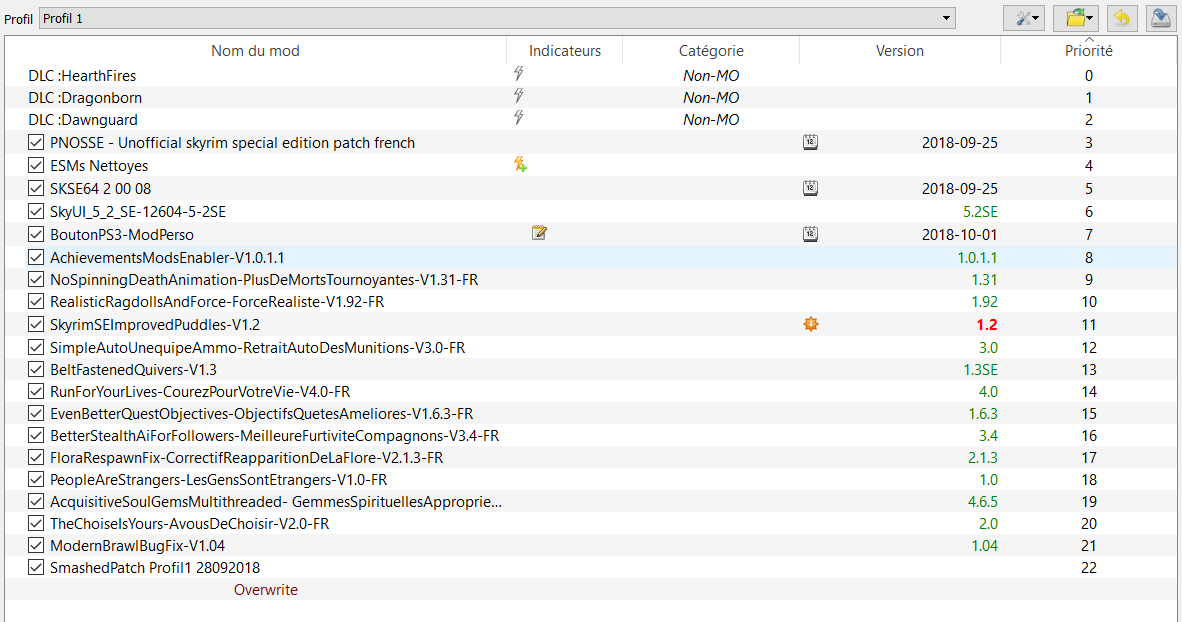Click the notes icon on BoutonPS3-ModPerso row

[x=539, y=233]
